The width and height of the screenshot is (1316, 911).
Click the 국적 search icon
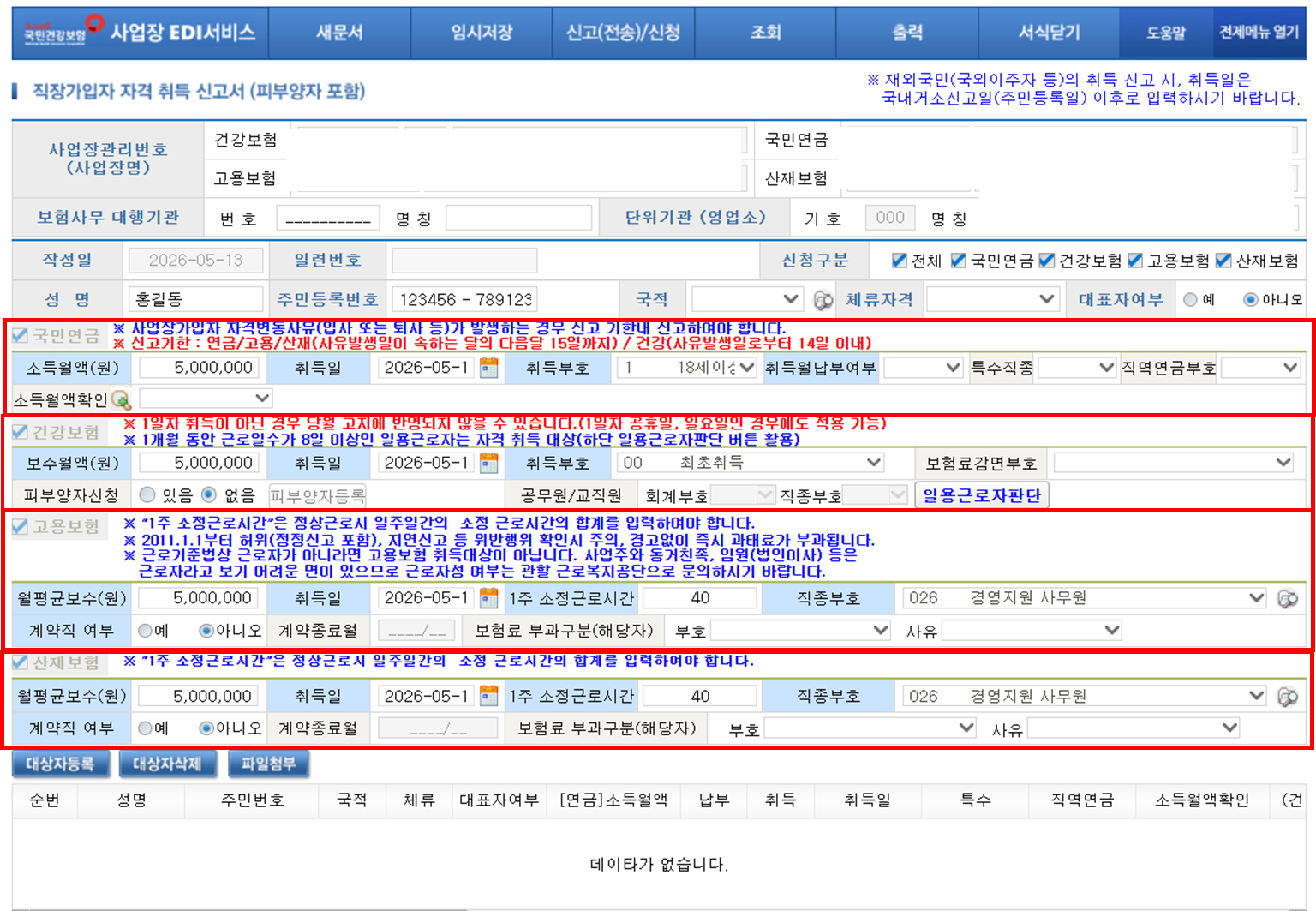(x=823, y=300)
